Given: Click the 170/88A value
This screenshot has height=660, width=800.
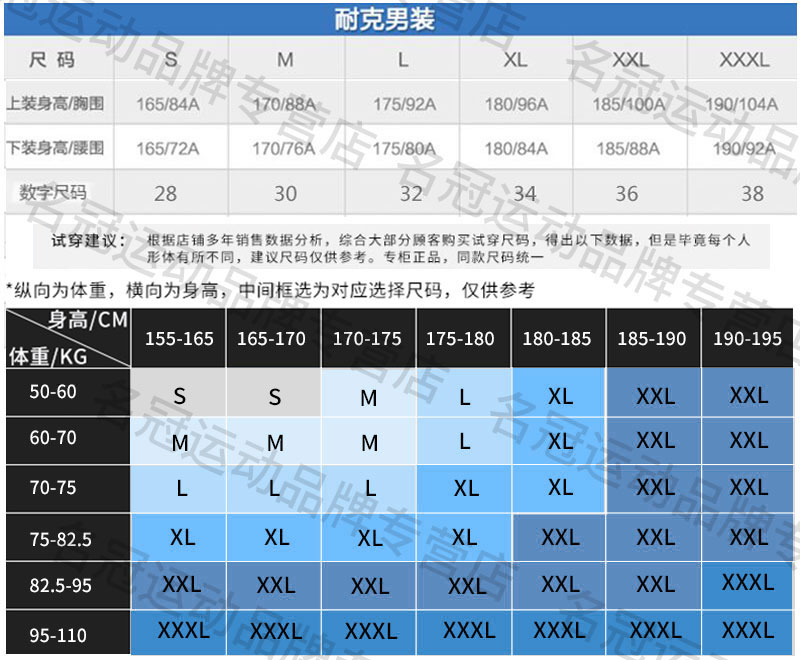Looking at the screenshot, I should pos(284,105).
